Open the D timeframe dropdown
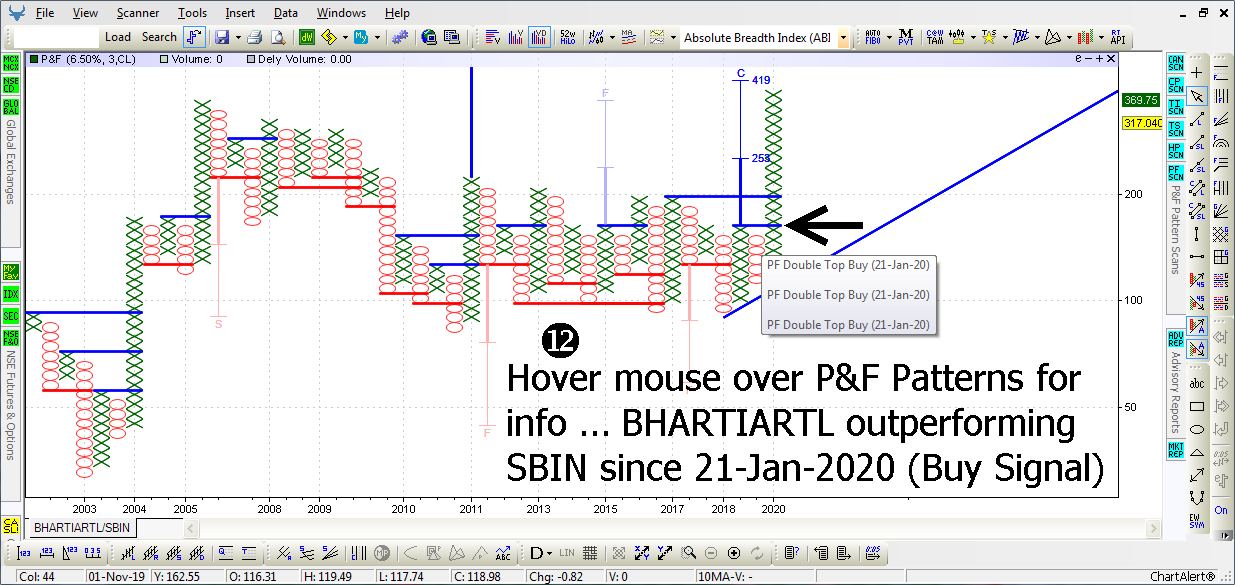 (541, 553)
